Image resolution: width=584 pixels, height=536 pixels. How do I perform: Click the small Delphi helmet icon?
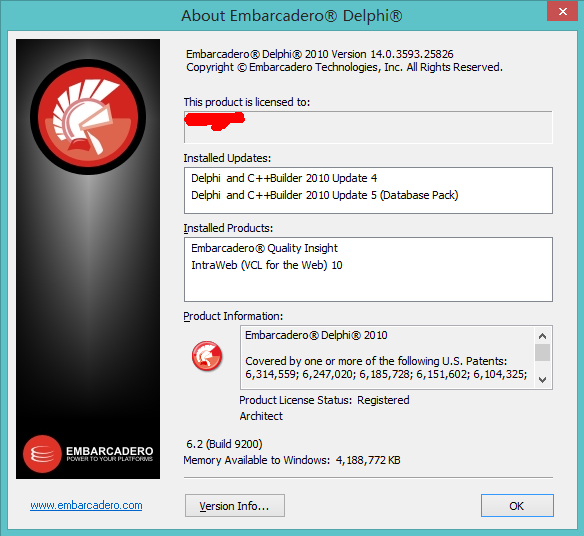[x=207, y=356]
